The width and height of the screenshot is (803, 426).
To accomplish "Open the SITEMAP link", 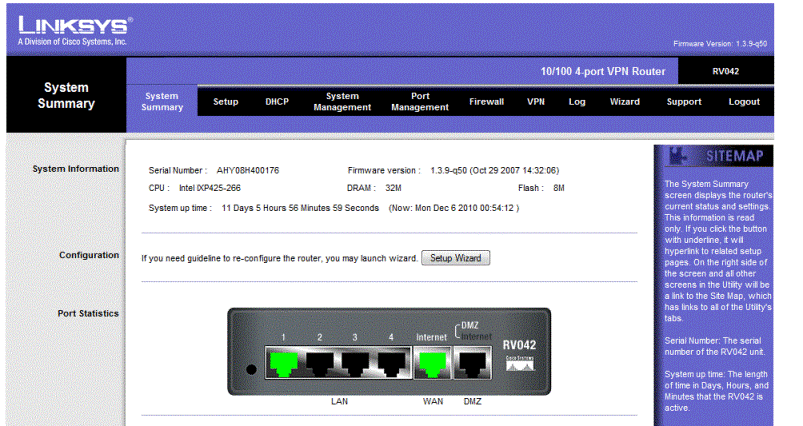I will [x=734, y=156].
